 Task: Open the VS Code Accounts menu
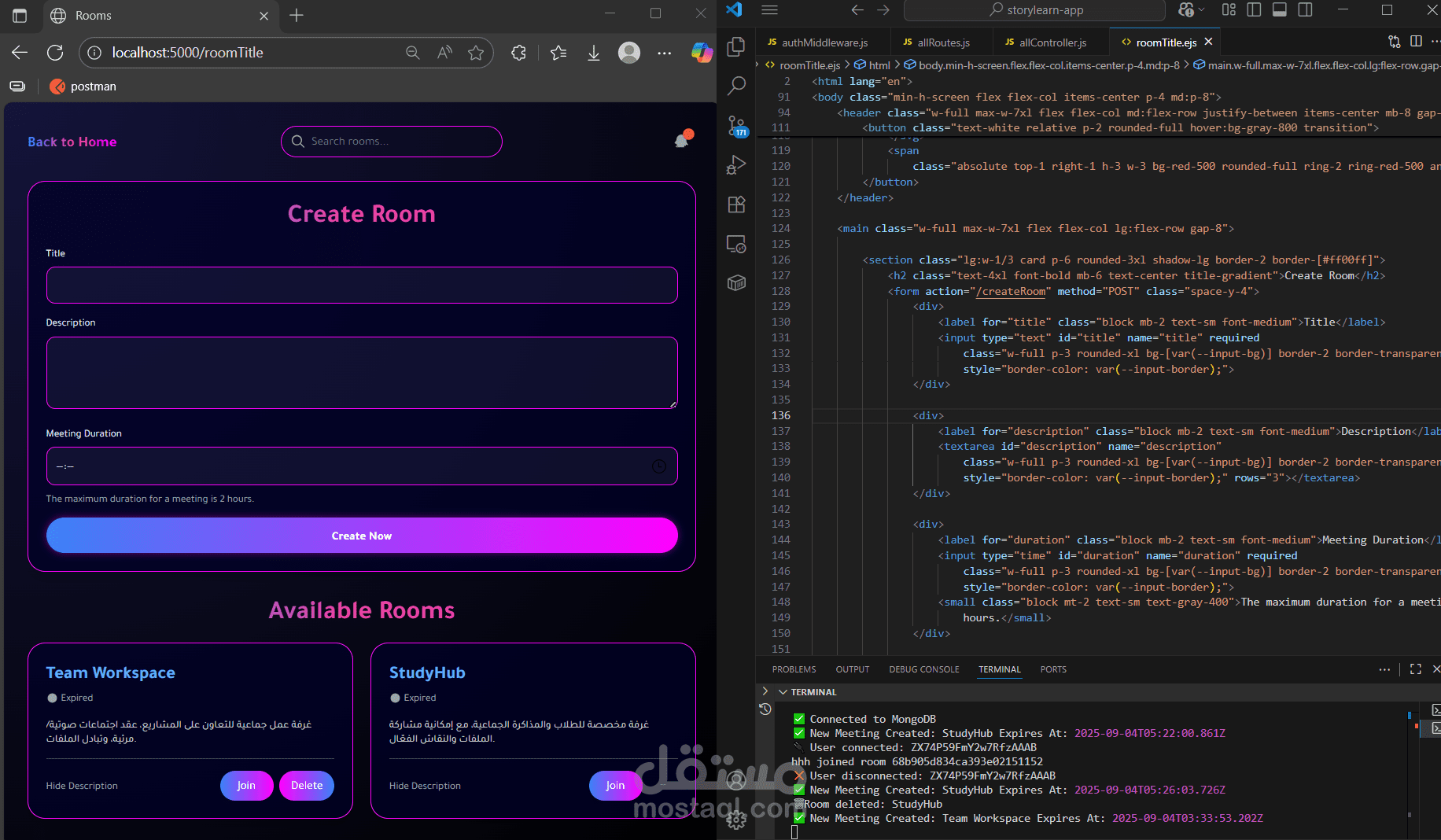(x=736, y=781)
